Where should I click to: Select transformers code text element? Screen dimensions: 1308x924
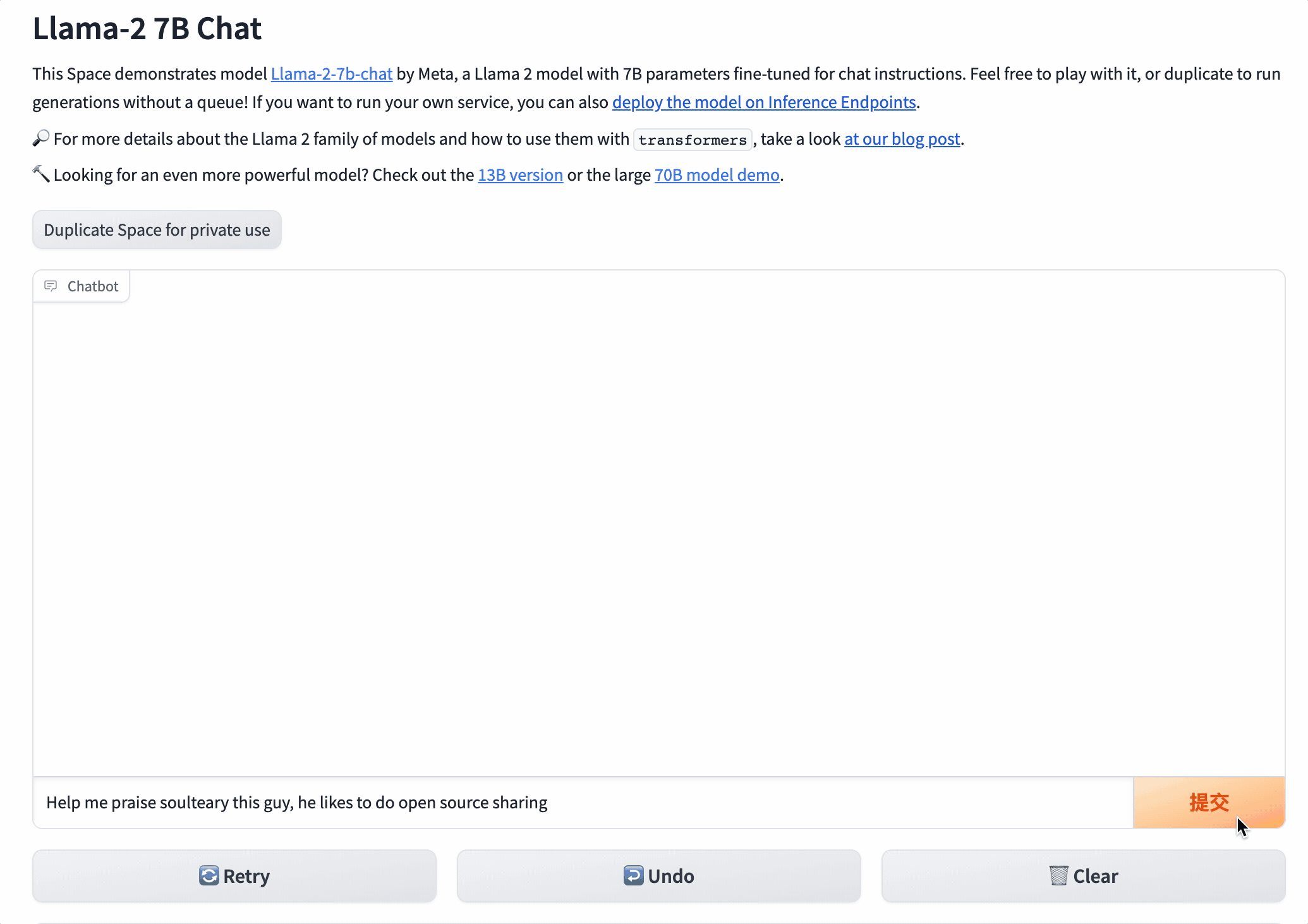(693, 139)
